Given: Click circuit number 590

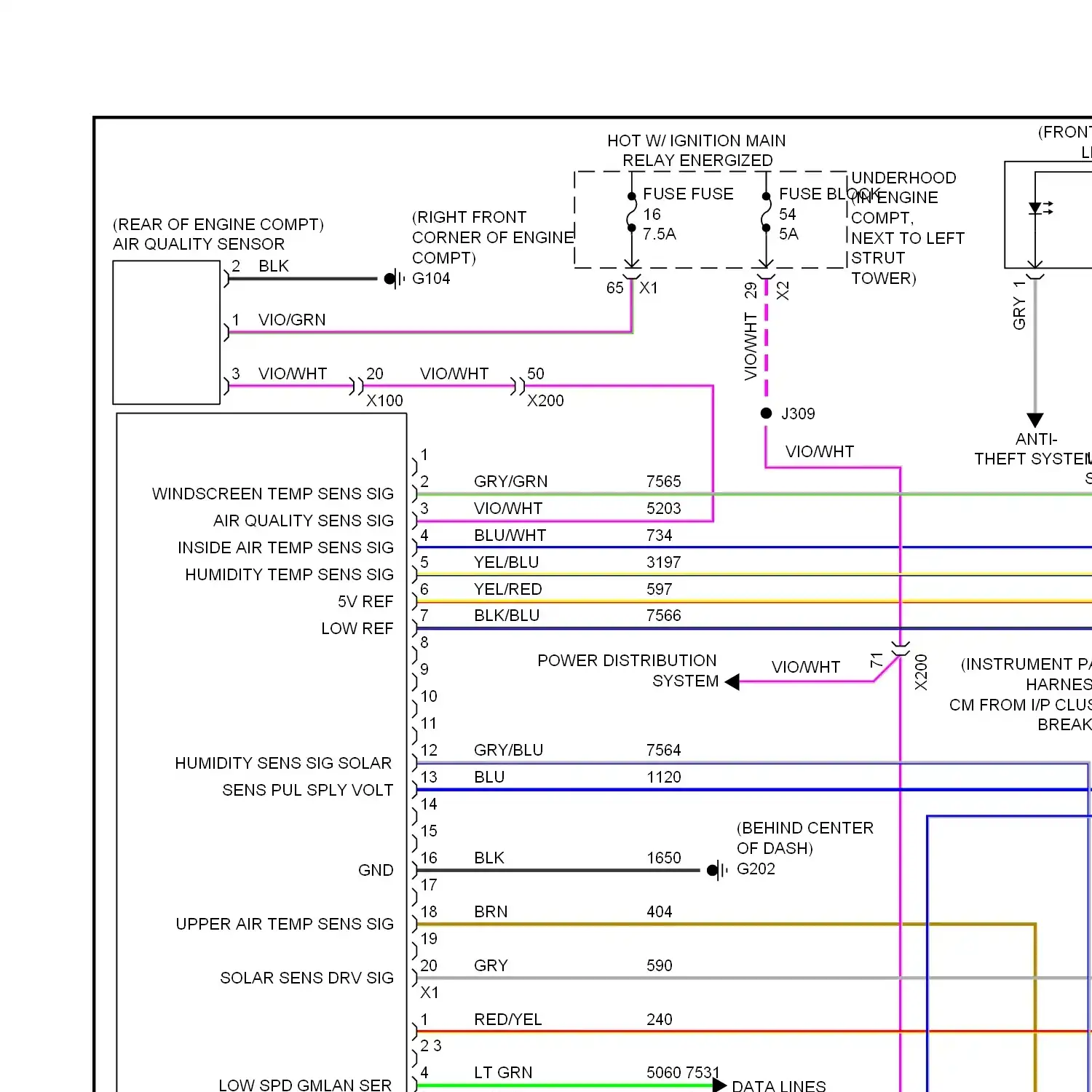Looking at the screenshot, I should pos(659,965).
